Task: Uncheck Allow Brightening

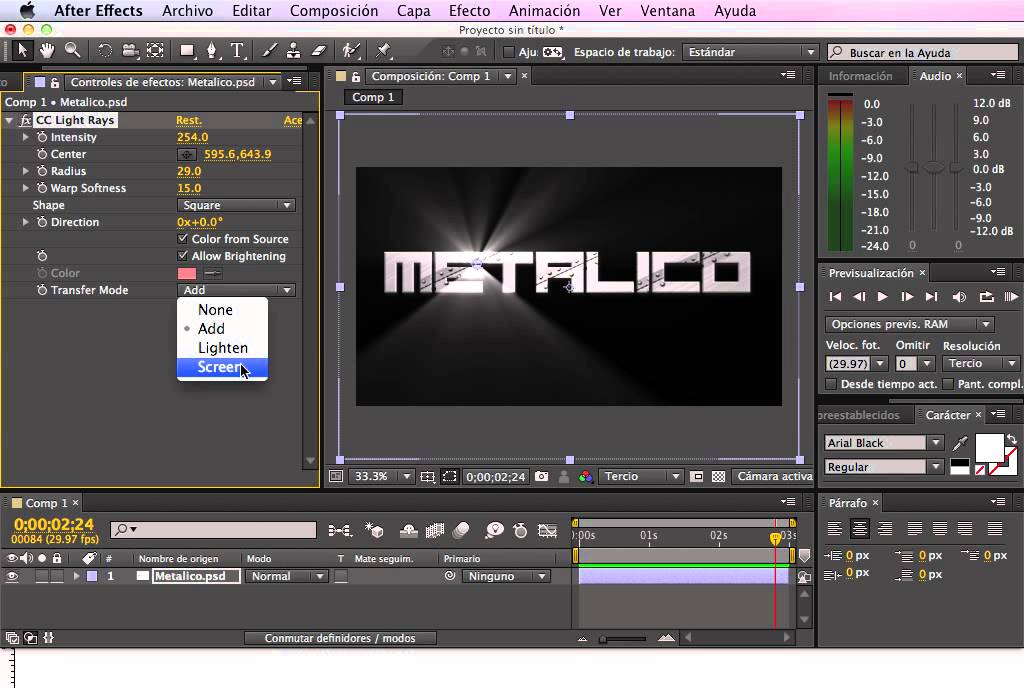Action: (183, 256)
